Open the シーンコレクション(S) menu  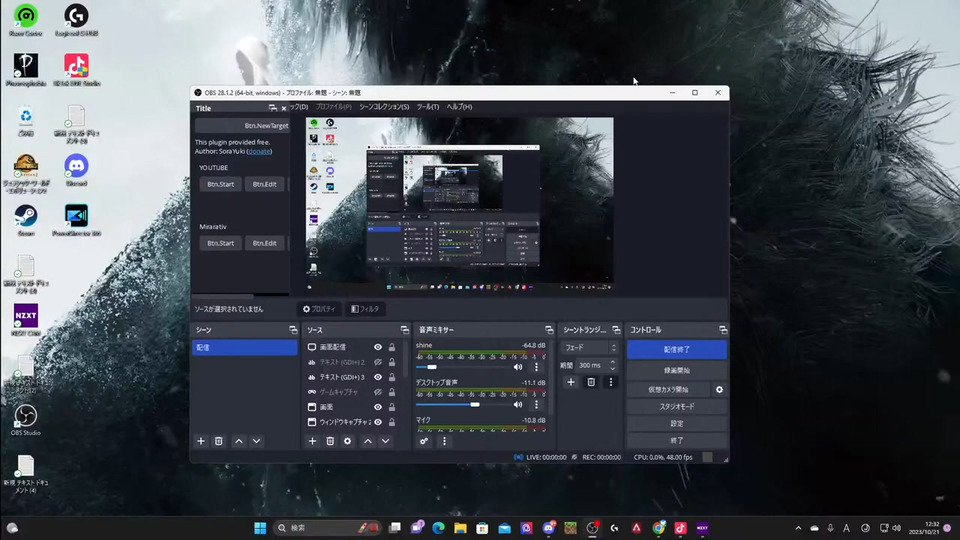point(384,107)
